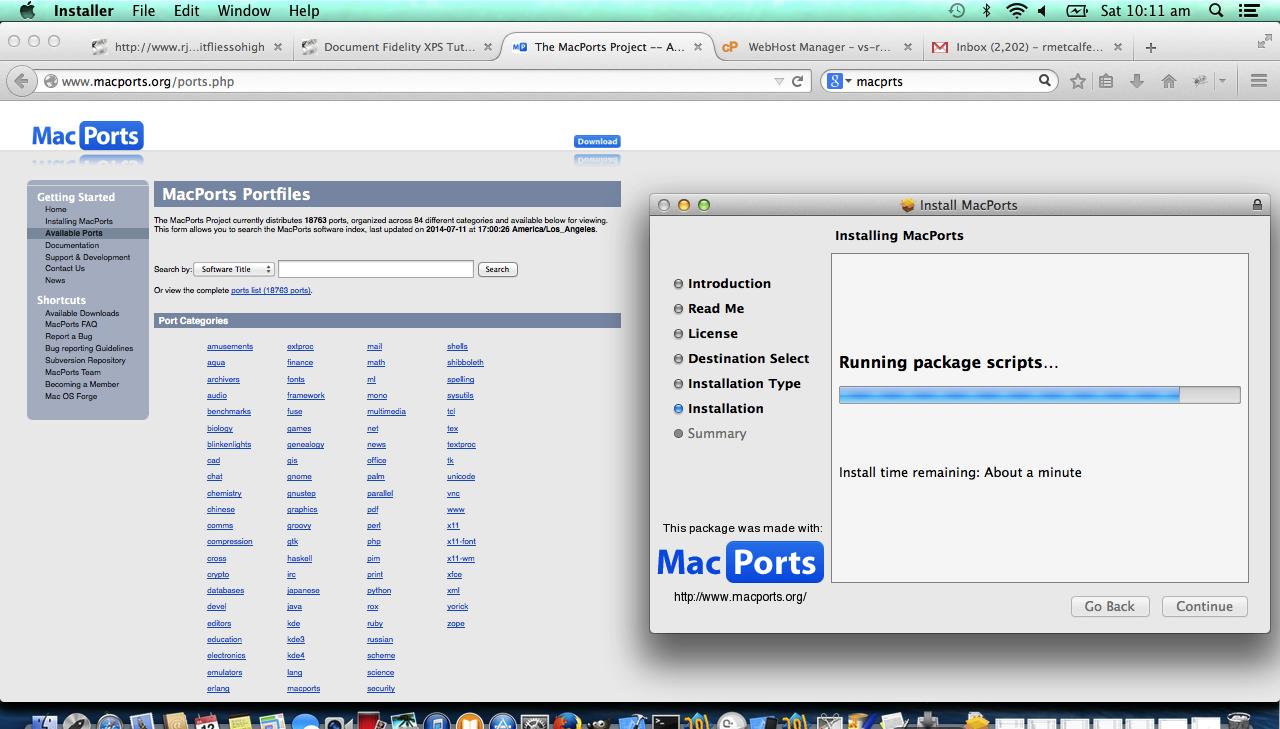Click the Portfiles search text field
This screenshot has height=729, width=1280.
[376, 269]
